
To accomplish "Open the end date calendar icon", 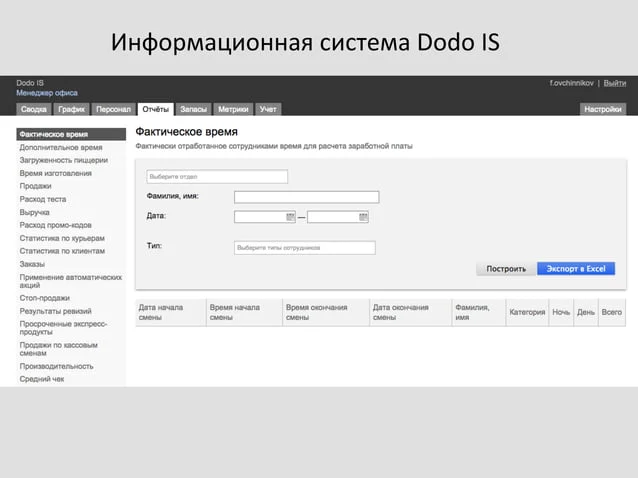I will coord(363,217).
